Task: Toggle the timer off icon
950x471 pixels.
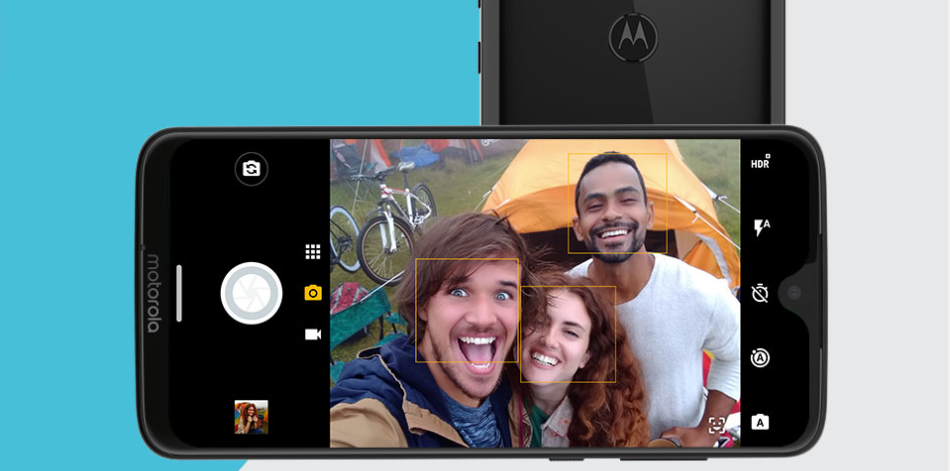Action: coord(760,294)
